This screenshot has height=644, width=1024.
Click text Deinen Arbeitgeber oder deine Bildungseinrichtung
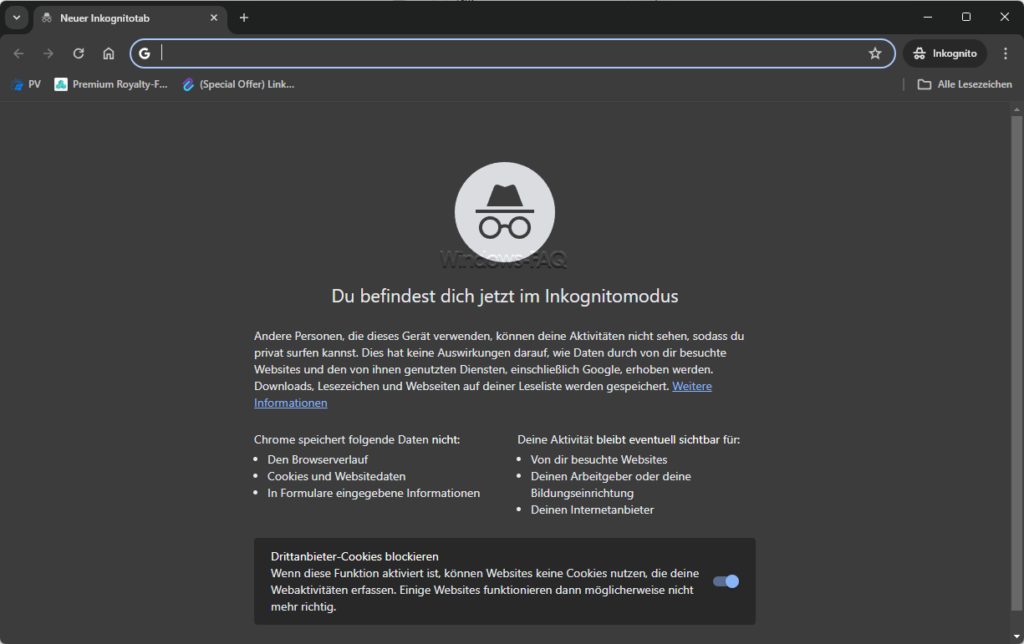tap(611, 485)
